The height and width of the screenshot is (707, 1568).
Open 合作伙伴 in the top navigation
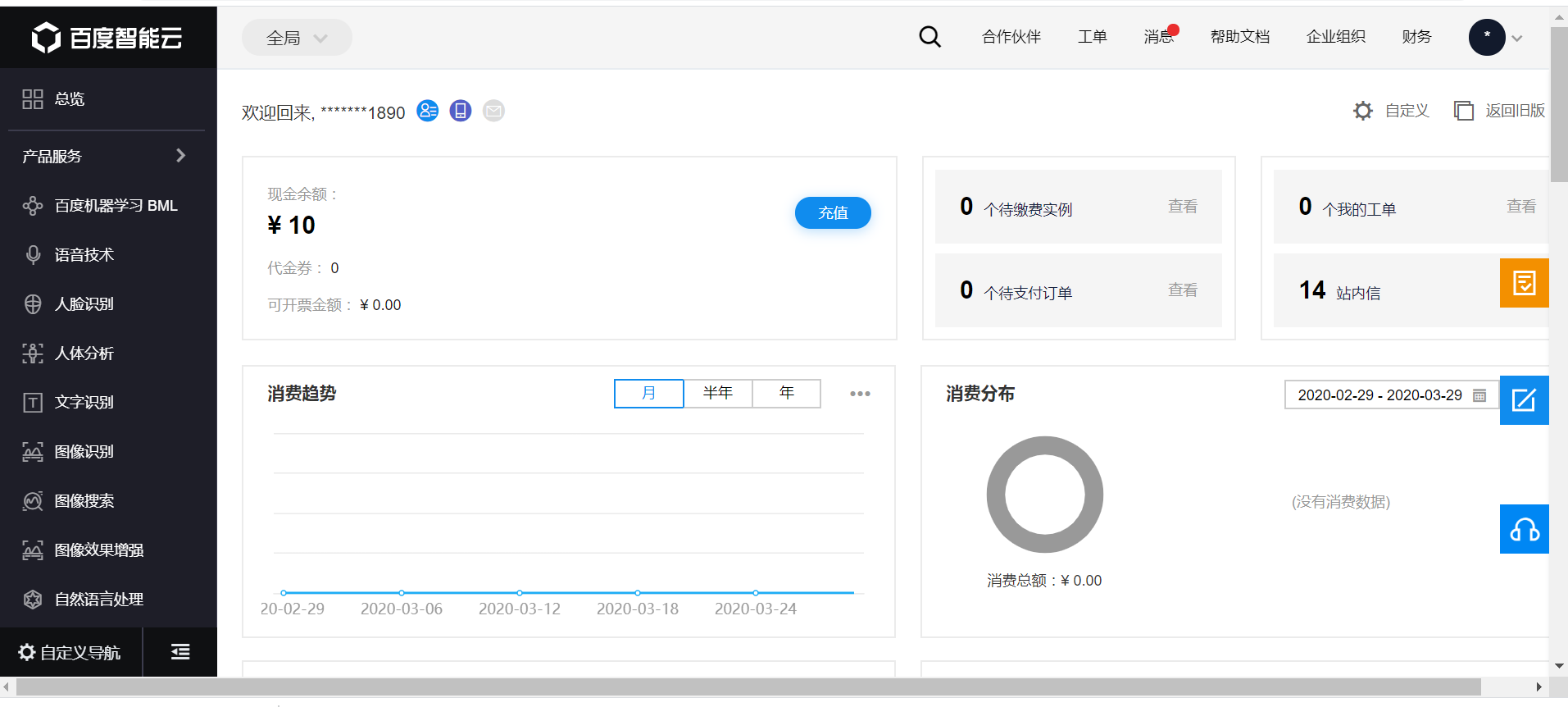coord(1011,37)
